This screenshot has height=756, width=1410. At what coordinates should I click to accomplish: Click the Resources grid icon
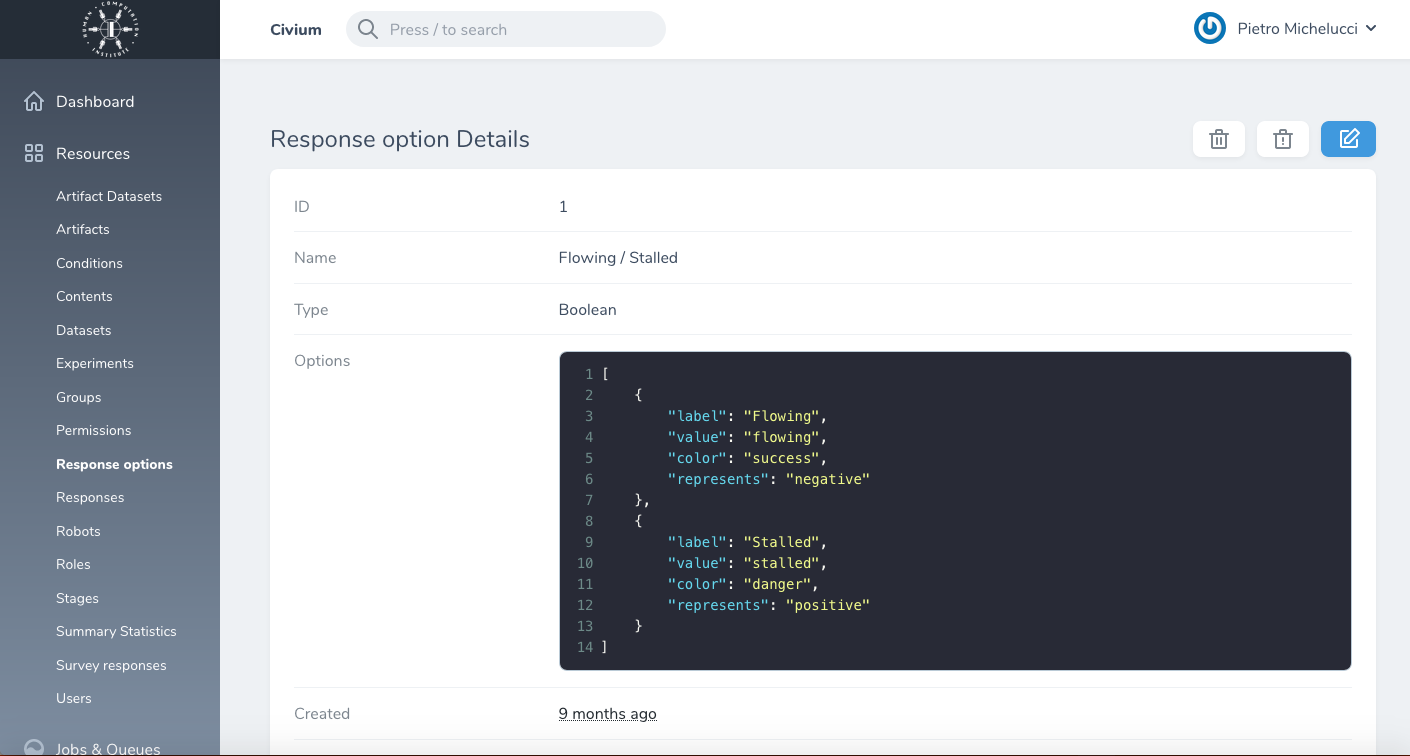(34, 153)
